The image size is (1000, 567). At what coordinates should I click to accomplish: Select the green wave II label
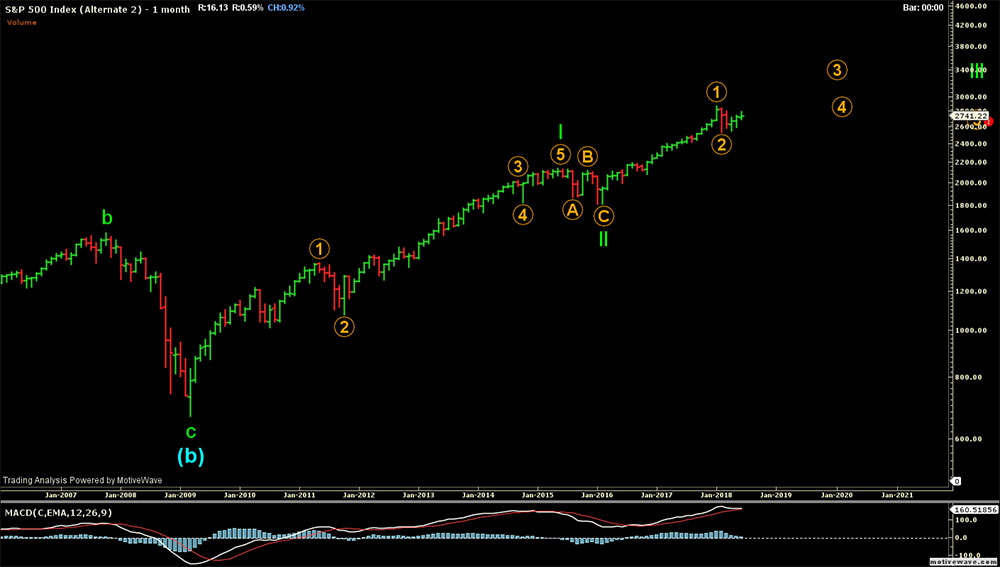[x=603, y=240]
